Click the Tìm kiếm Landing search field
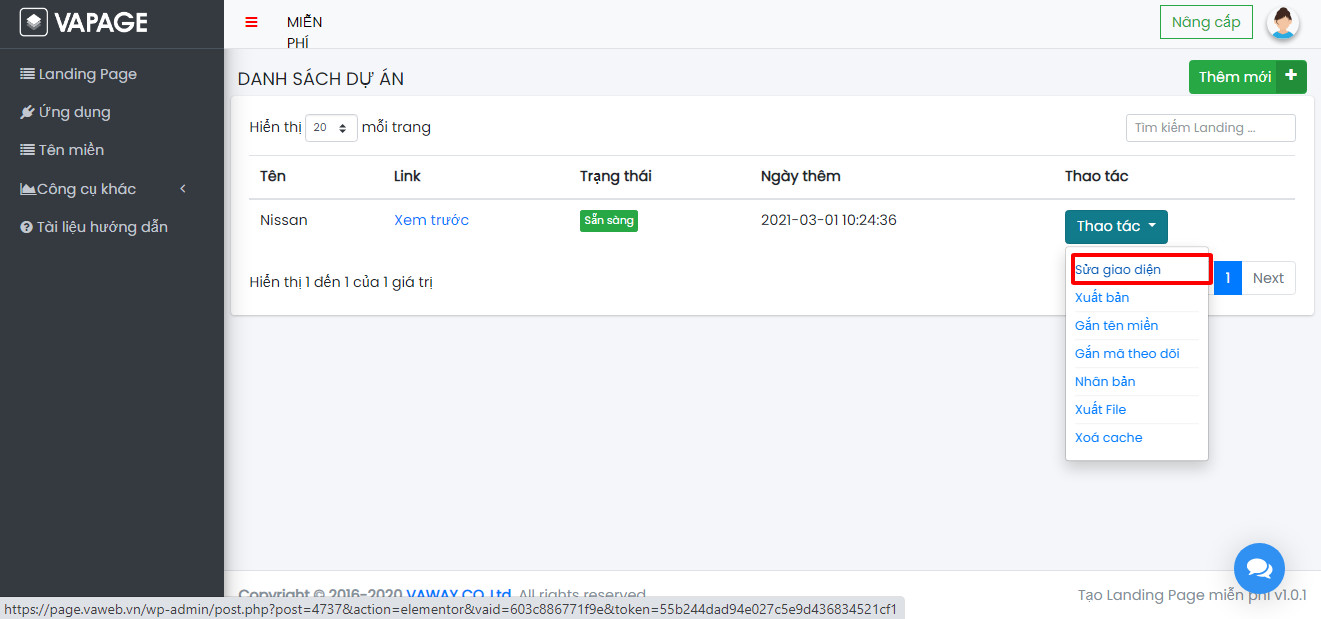The image size is (1321, 619). pos(1210,128)
